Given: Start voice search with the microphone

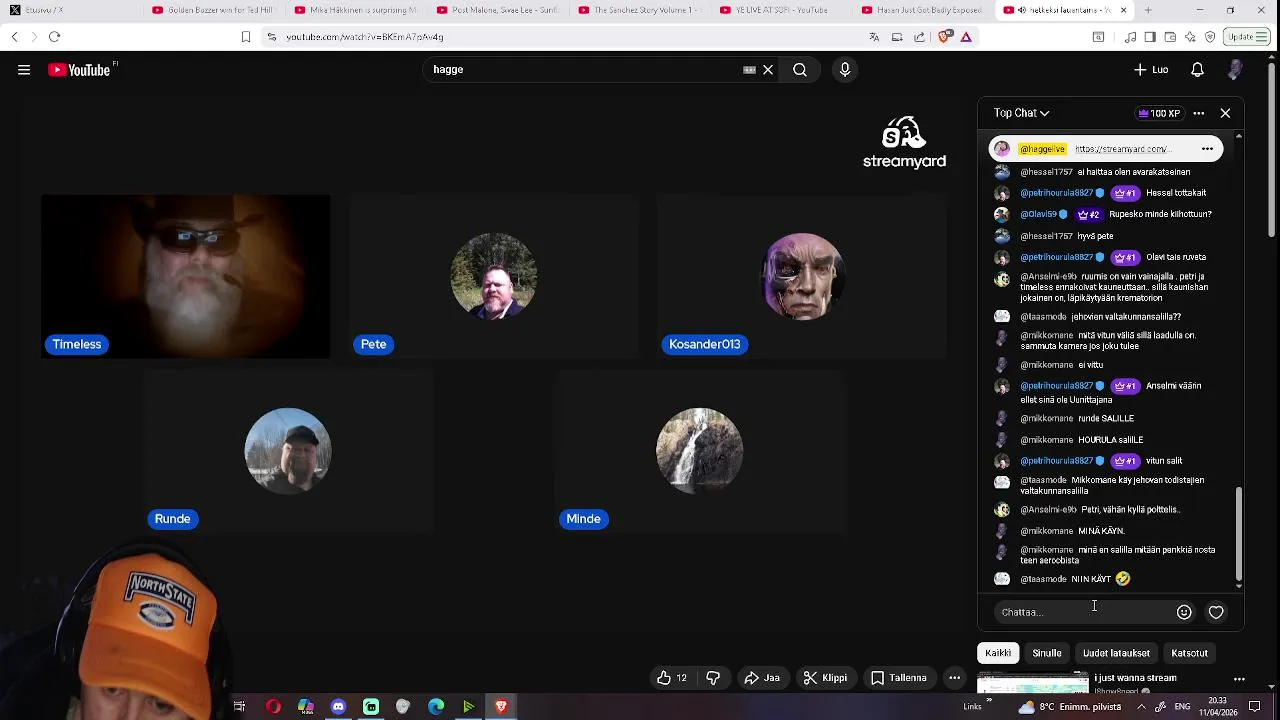Looking at the screenshot, I should pyautogui.click(x=845, y=70).
